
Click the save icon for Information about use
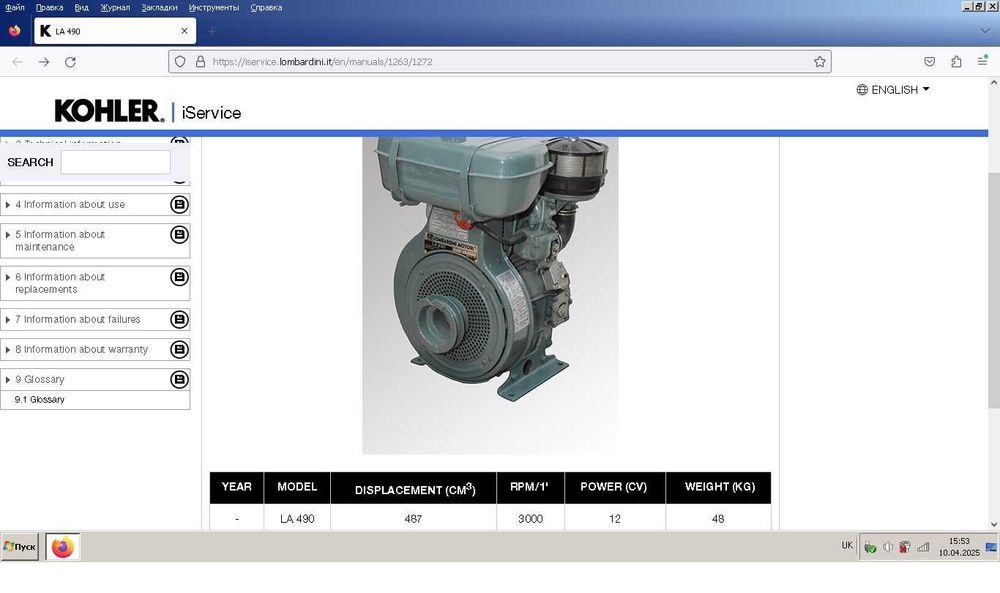179,204
